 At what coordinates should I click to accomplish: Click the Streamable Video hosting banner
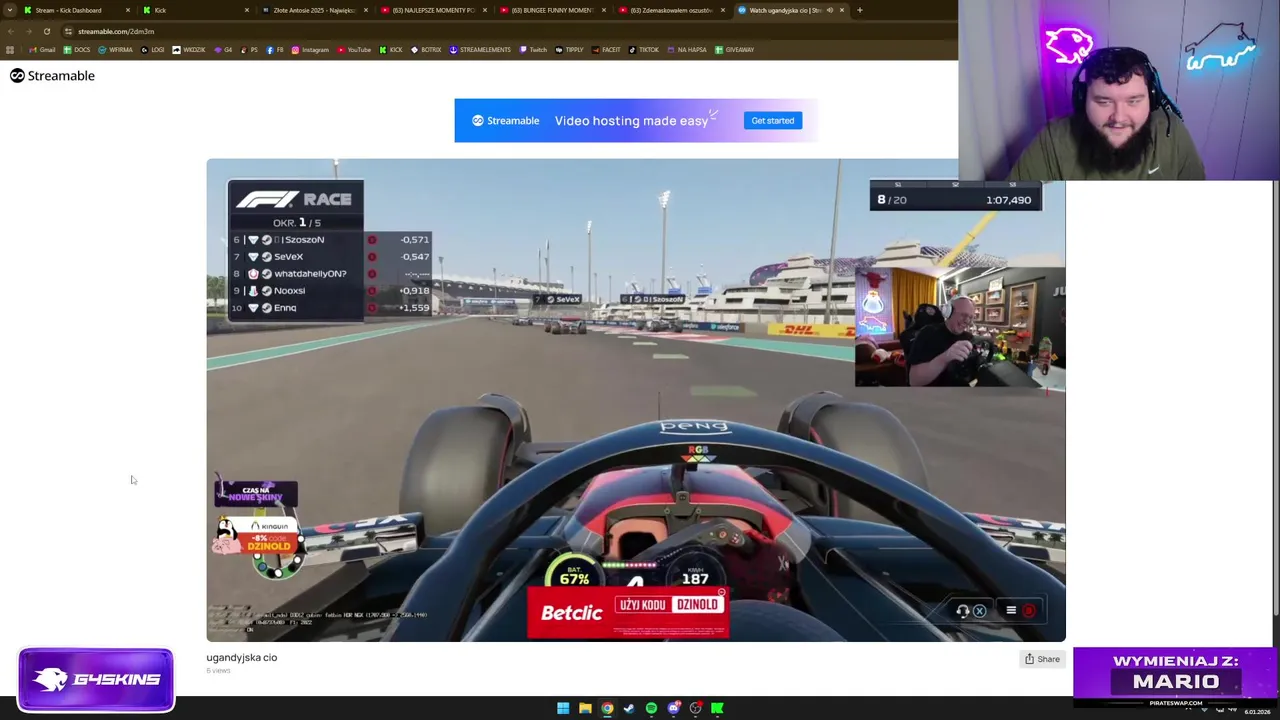636,120
